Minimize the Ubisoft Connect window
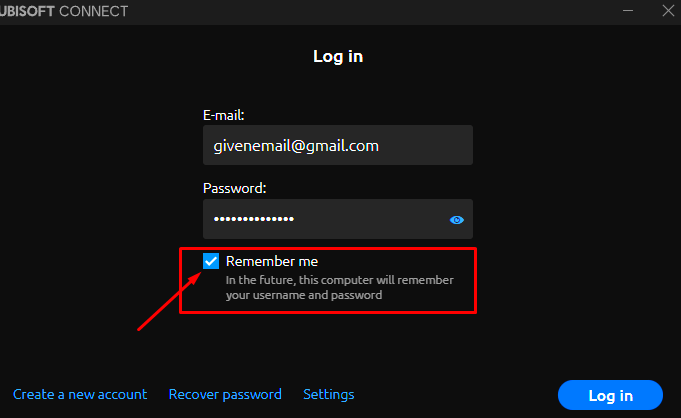Viewport: 681px width, 418px height. coord(628,10)
